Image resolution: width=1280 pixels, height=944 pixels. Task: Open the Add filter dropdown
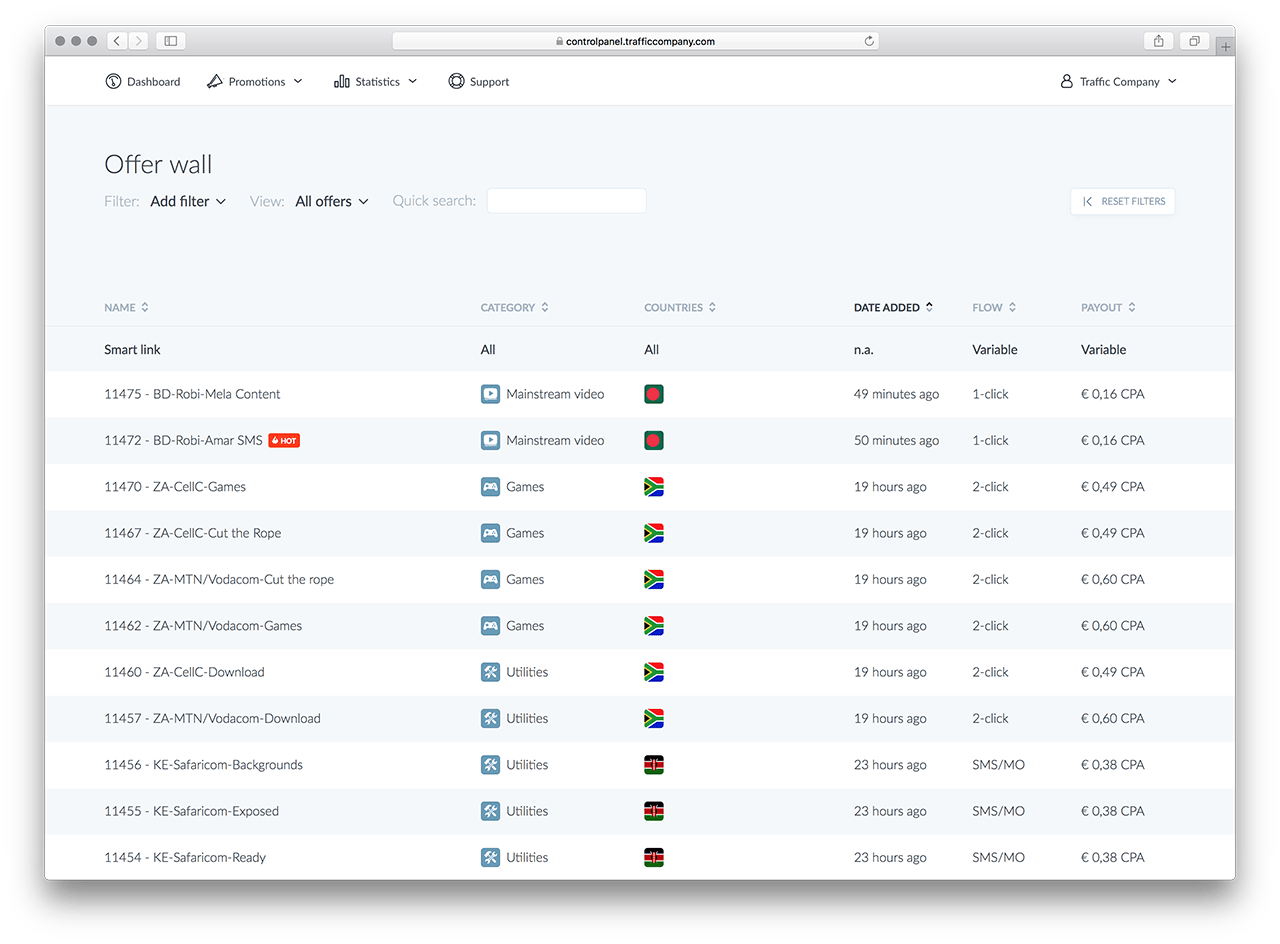(x=188, y=201)
